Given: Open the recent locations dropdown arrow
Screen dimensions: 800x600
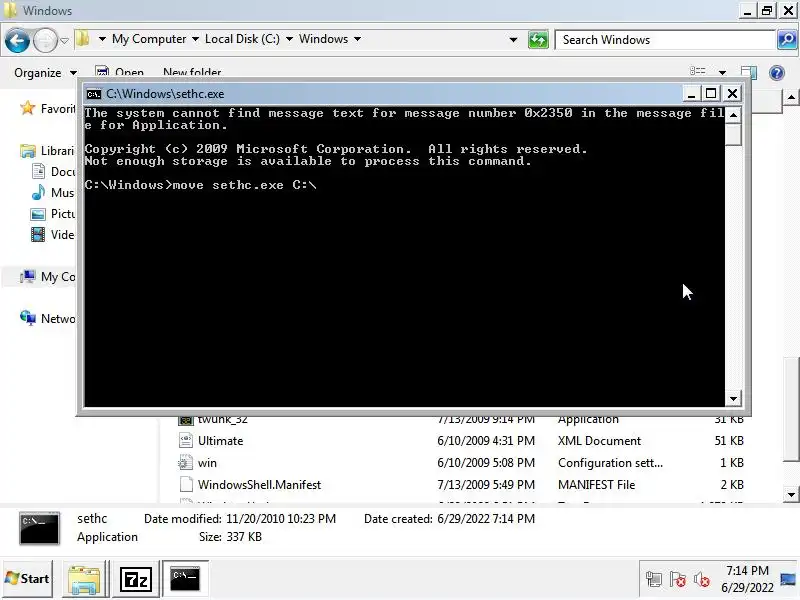Looking at the screenshot, I should pos(64,40).
